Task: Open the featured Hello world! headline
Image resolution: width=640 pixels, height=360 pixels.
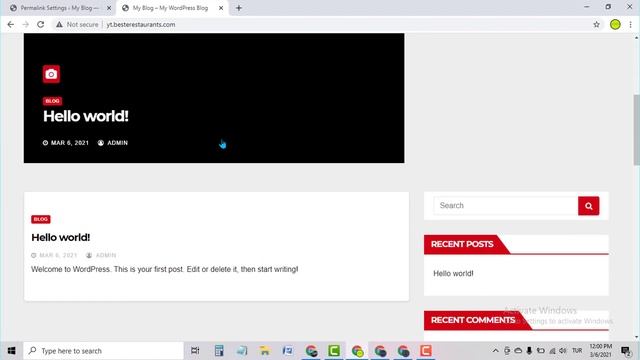Action: pos(86,116)
